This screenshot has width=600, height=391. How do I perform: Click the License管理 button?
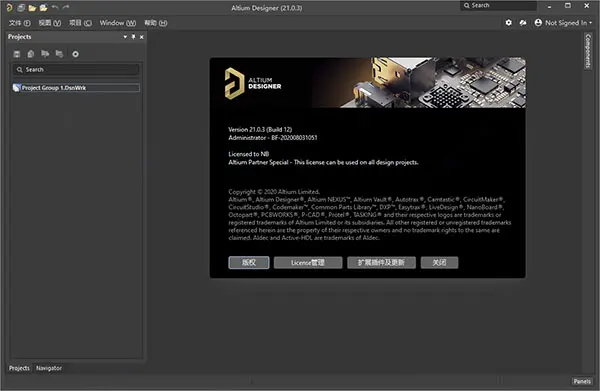(x=308, y=262)
